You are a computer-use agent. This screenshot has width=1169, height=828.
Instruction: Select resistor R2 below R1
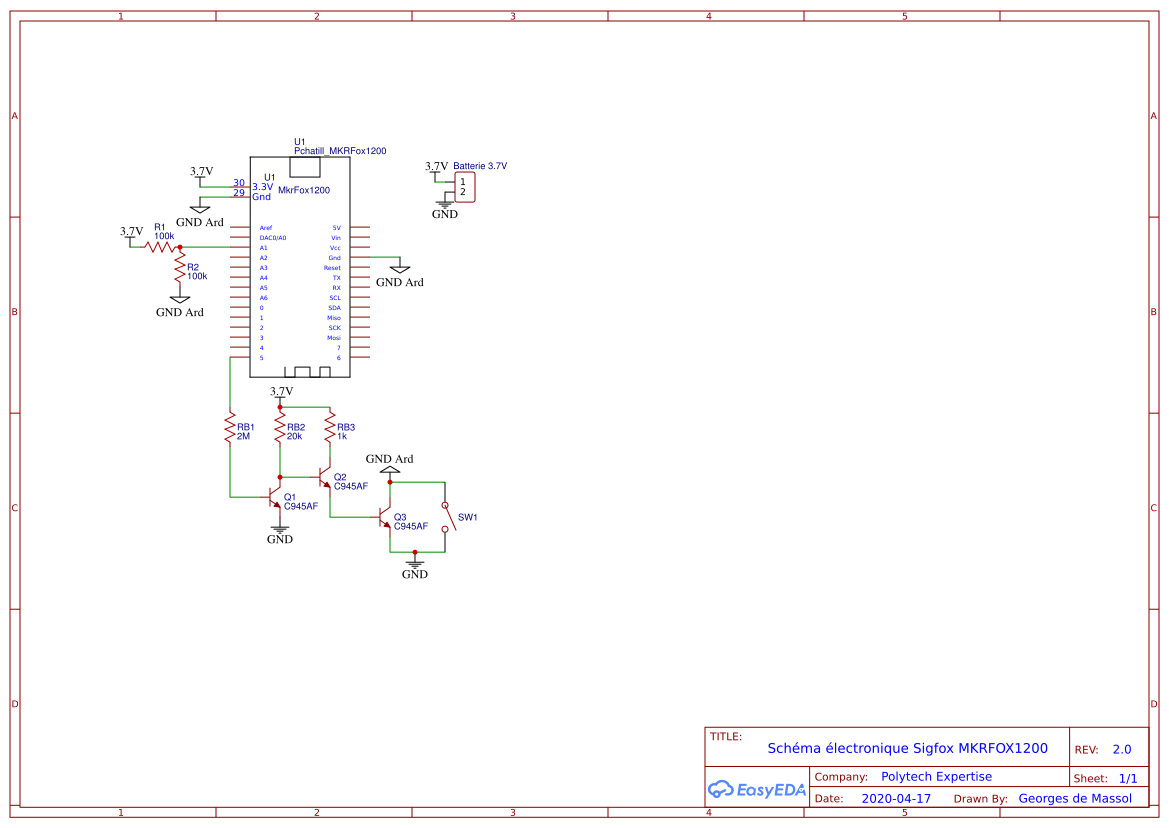pyautogui.click(x=178, y=268)
